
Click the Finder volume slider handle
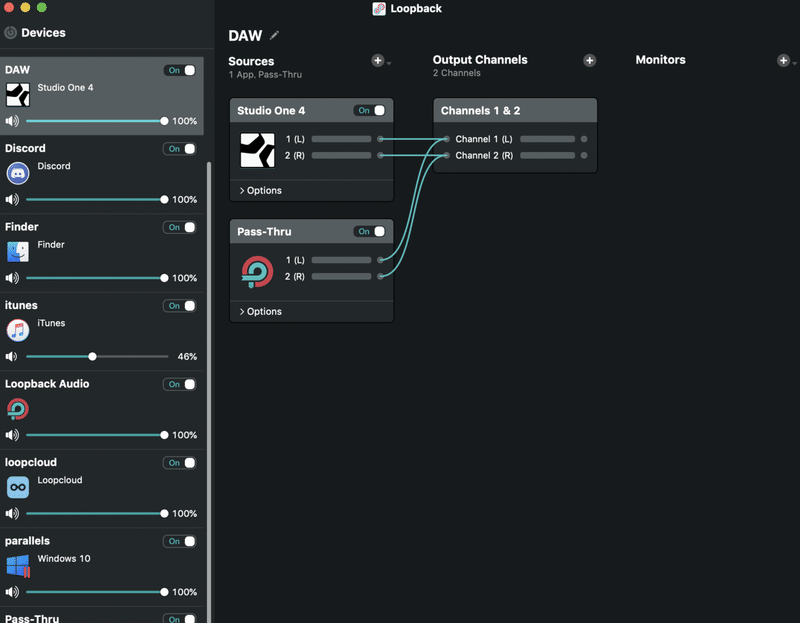[164, 278]
